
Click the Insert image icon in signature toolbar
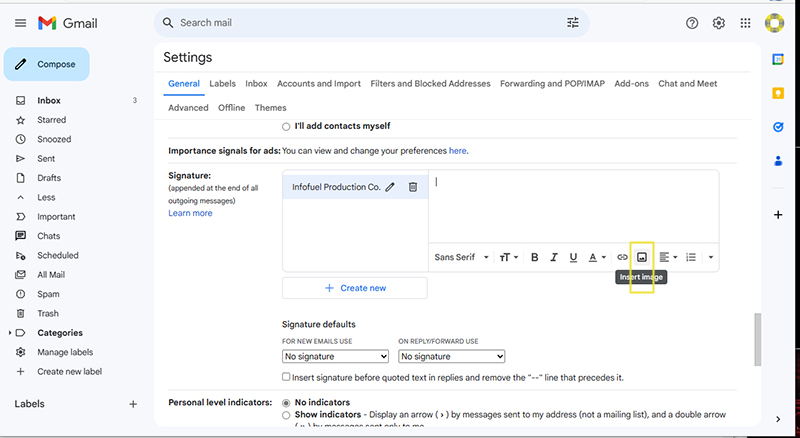(x=642, y=257)
